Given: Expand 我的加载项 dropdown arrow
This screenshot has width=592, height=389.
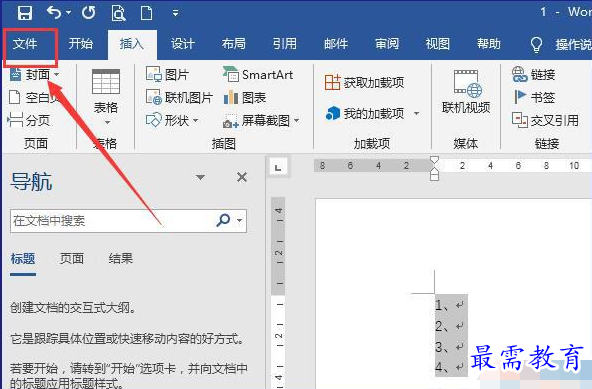Looking at the screenshot, I should 416,113.
